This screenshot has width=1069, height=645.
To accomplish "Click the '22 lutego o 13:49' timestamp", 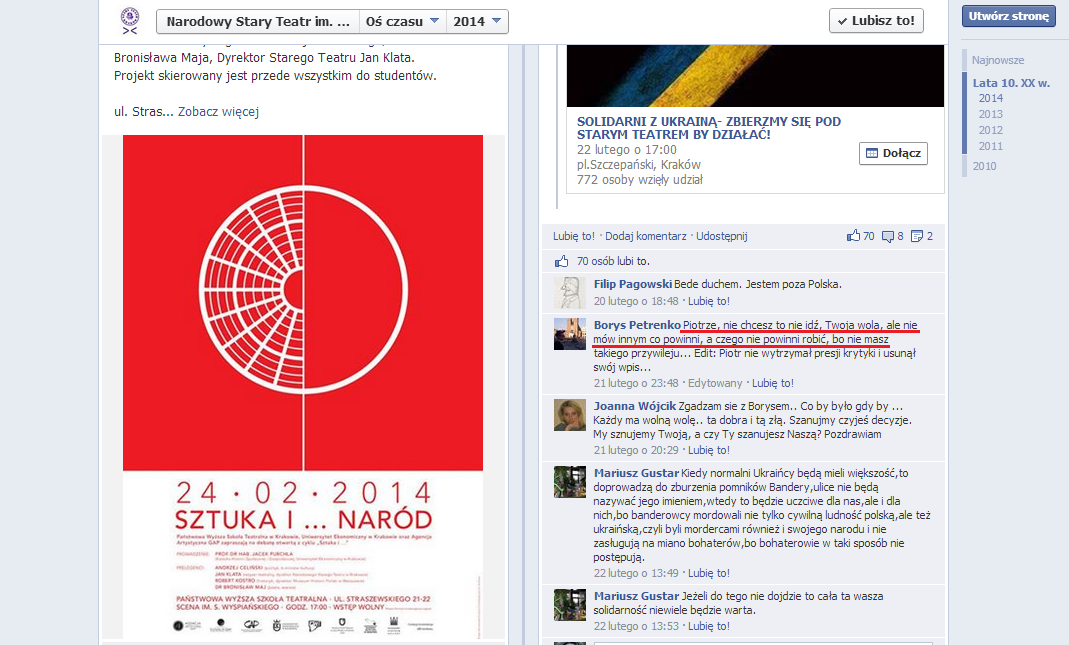I will (636, 573).
